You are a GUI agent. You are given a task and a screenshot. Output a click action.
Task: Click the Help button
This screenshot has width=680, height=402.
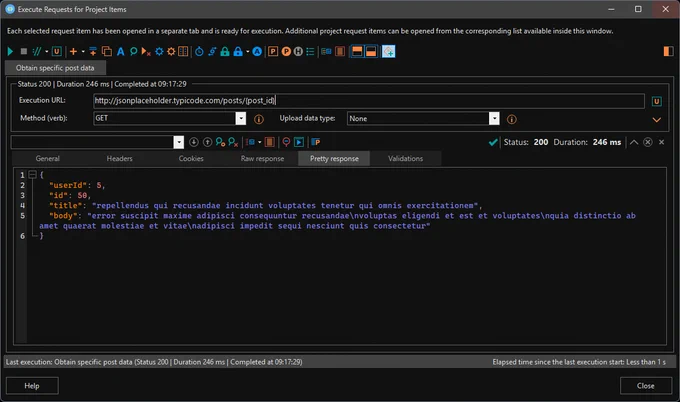32,386
